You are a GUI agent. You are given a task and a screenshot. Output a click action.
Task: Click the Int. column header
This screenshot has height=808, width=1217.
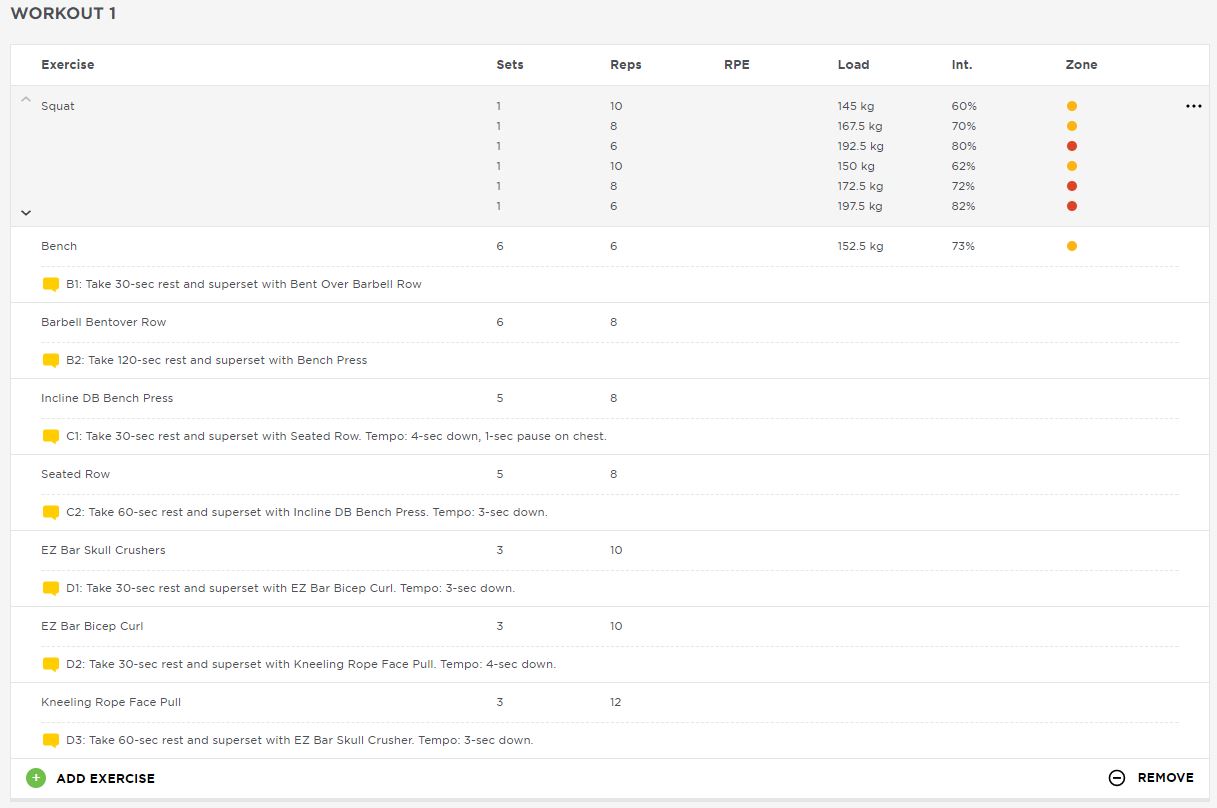click(x=962, y=65)
